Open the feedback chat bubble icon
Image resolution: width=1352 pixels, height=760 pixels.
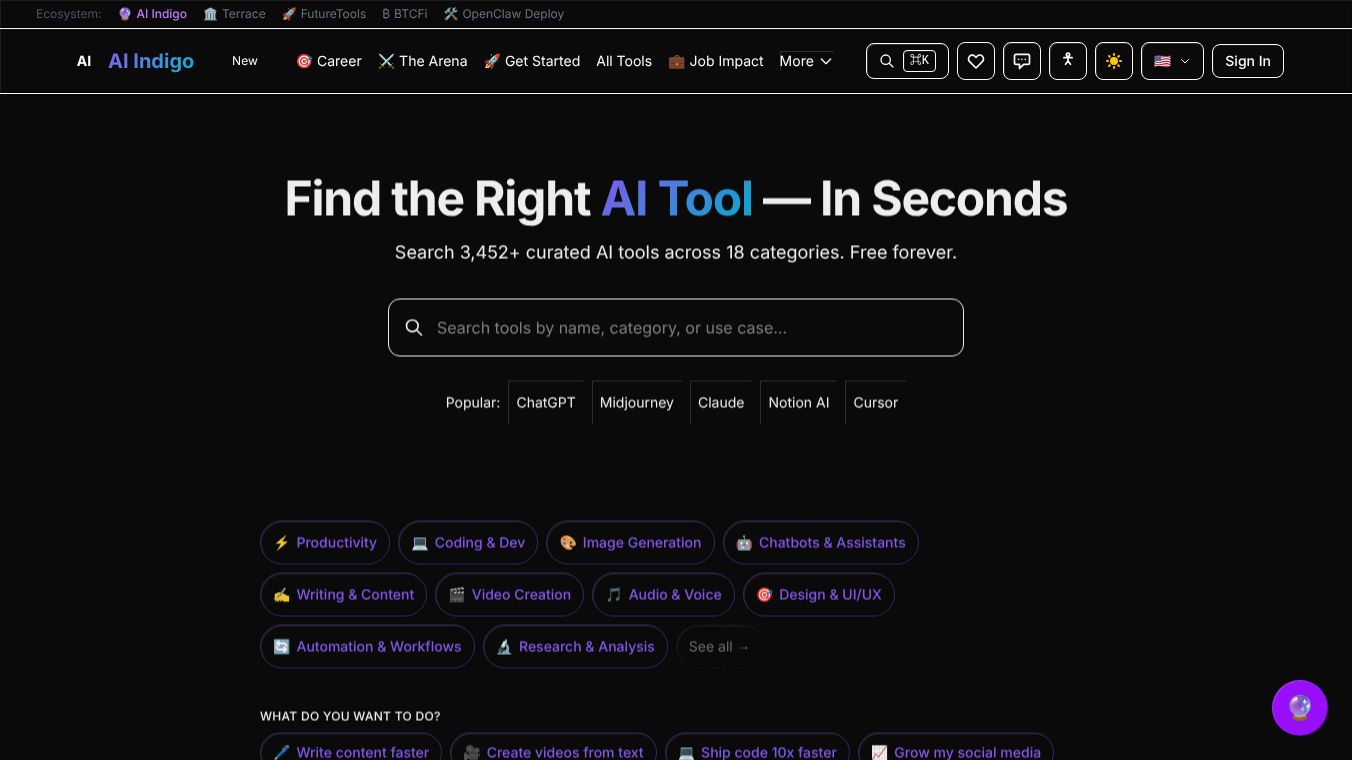(1021, 61)
